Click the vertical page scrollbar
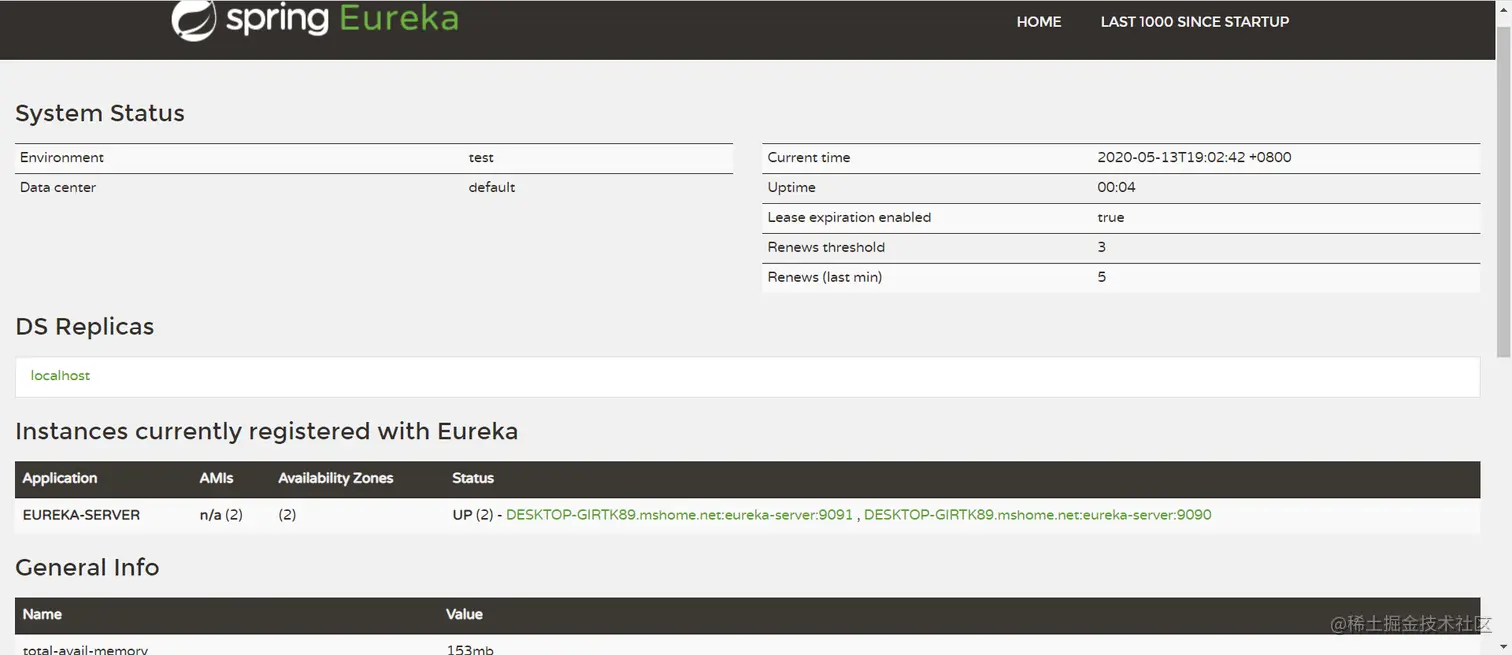1512x655 pixels. 1503,190
